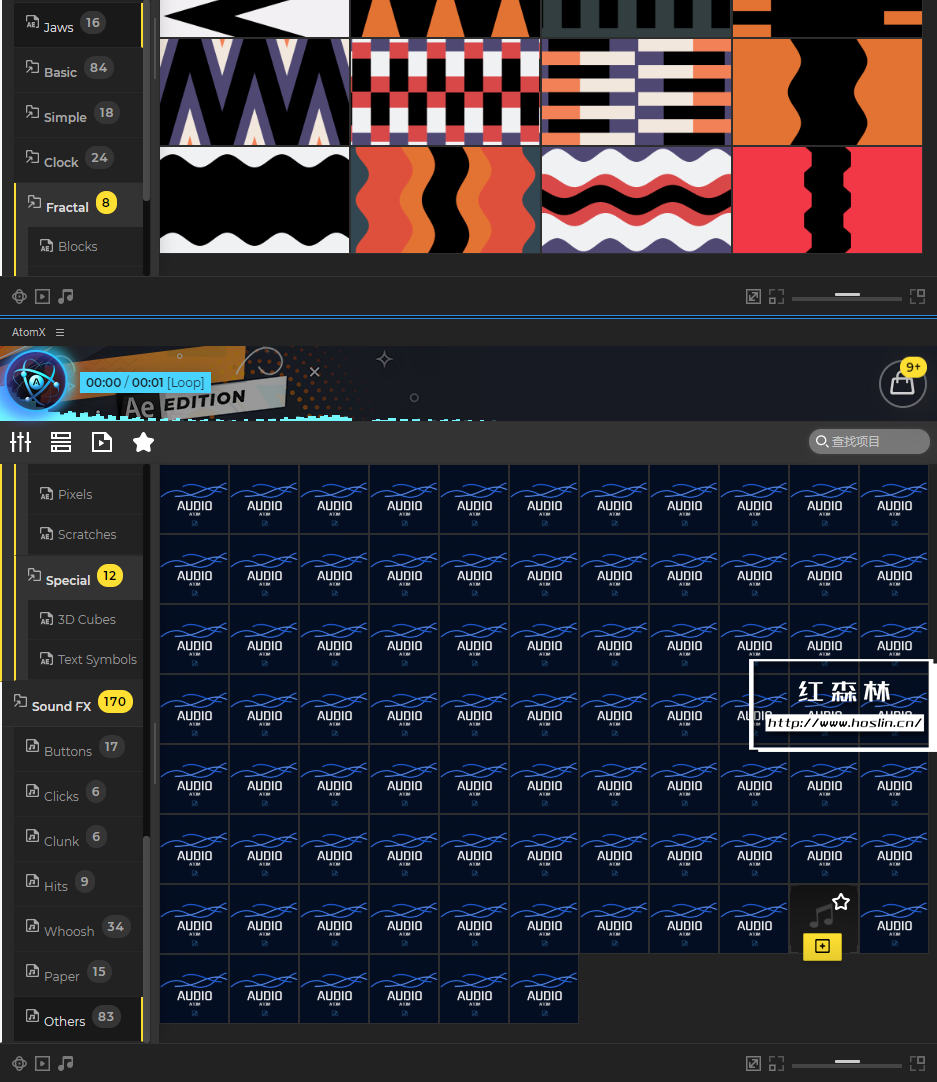Click the yellow add button on hovered audio
Screen dimensions: 937x1082
click(x=822, y=946)
